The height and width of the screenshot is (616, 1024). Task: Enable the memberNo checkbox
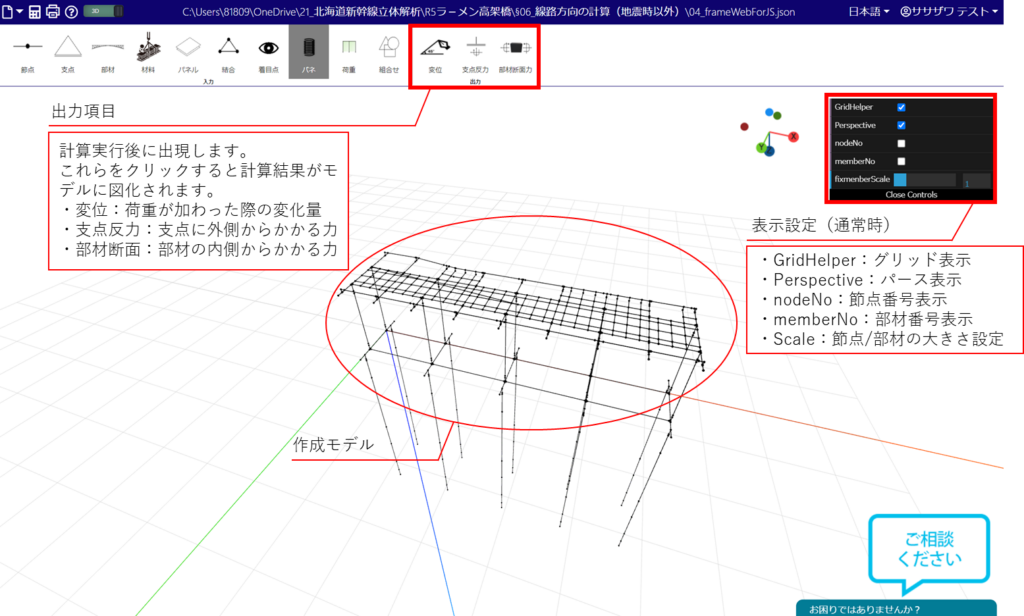coord(901,161)
